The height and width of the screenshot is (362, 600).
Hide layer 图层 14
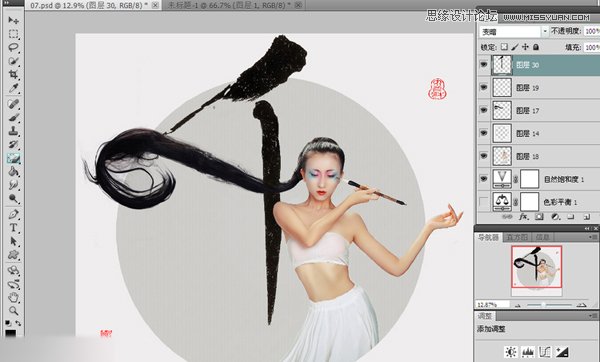pos(484,133)
